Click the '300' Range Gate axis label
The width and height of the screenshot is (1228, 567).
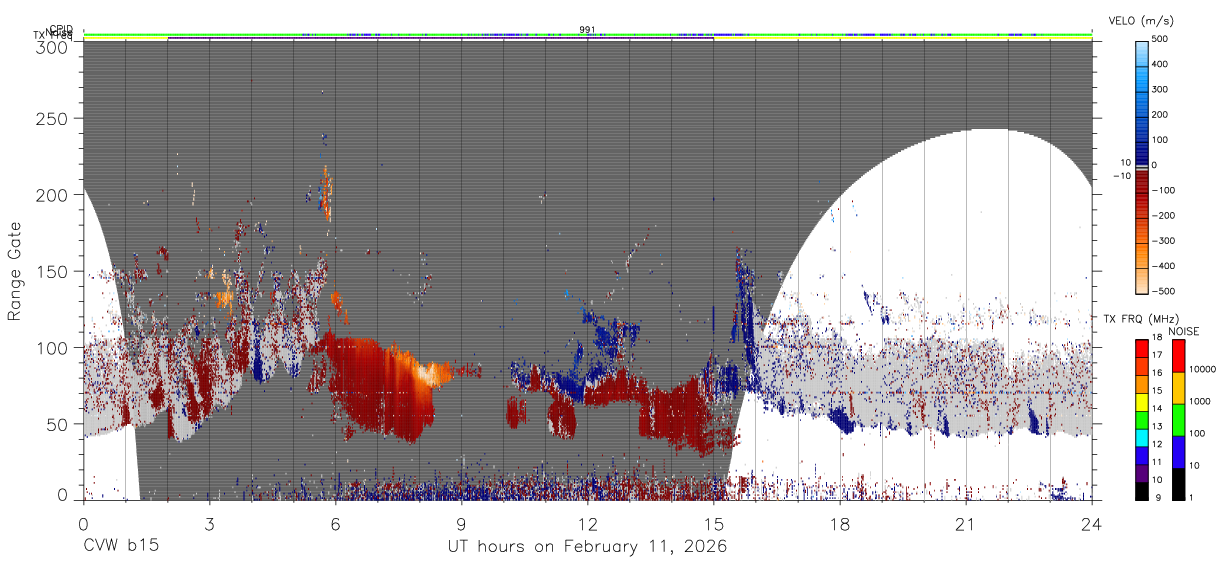click(x=53, y=47)
